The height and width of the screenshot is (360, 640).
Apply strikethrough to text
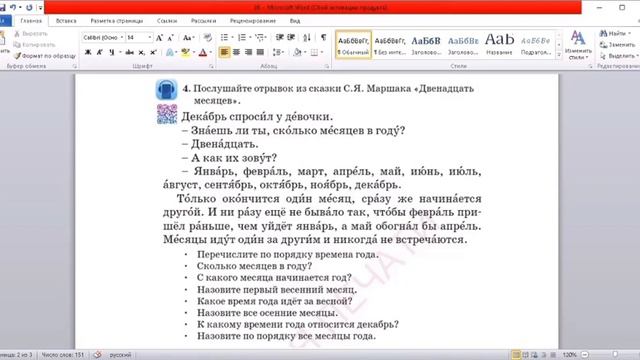(x=130, y=52)
